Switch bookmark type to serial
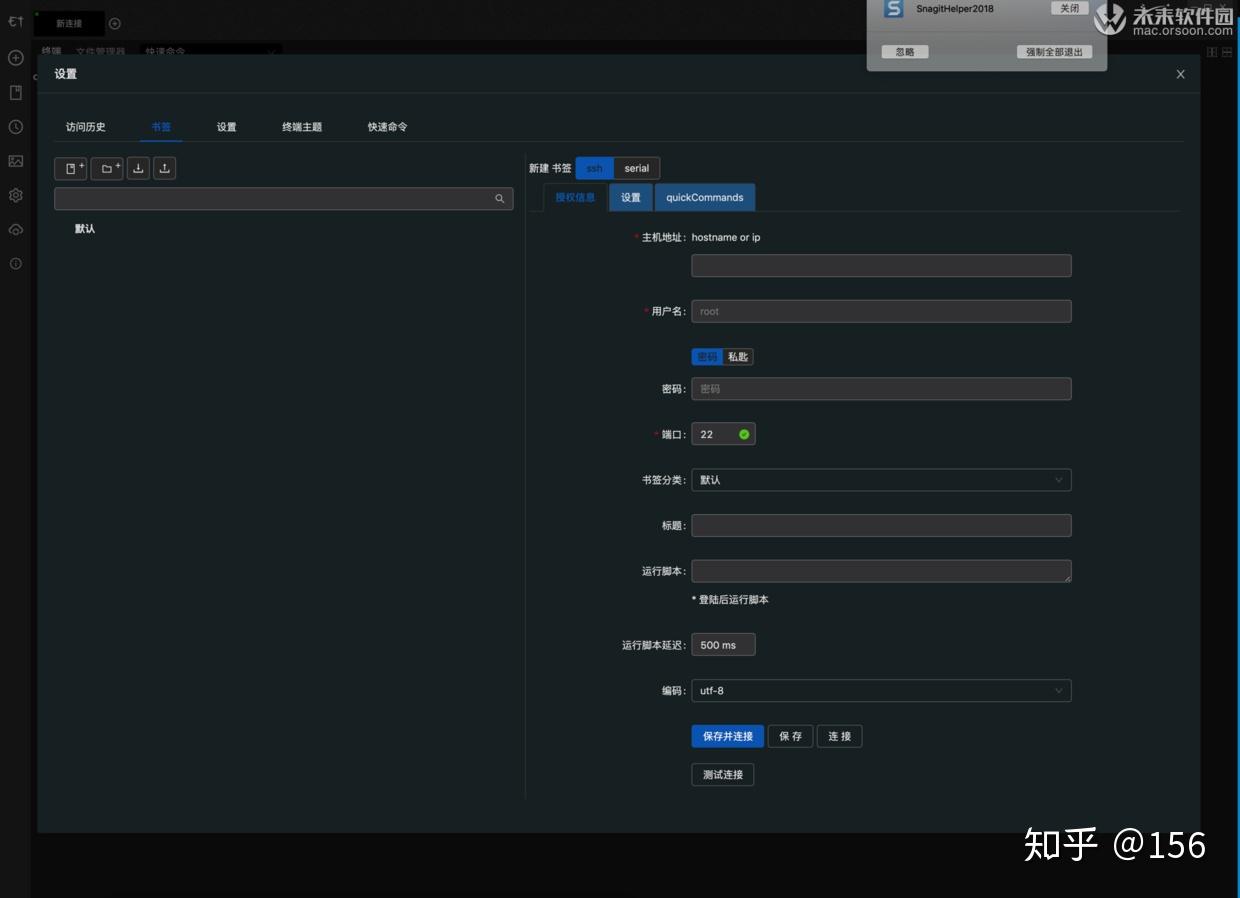Image resolution: width=1240 pixels, height=898 pixels. [637, 168]
